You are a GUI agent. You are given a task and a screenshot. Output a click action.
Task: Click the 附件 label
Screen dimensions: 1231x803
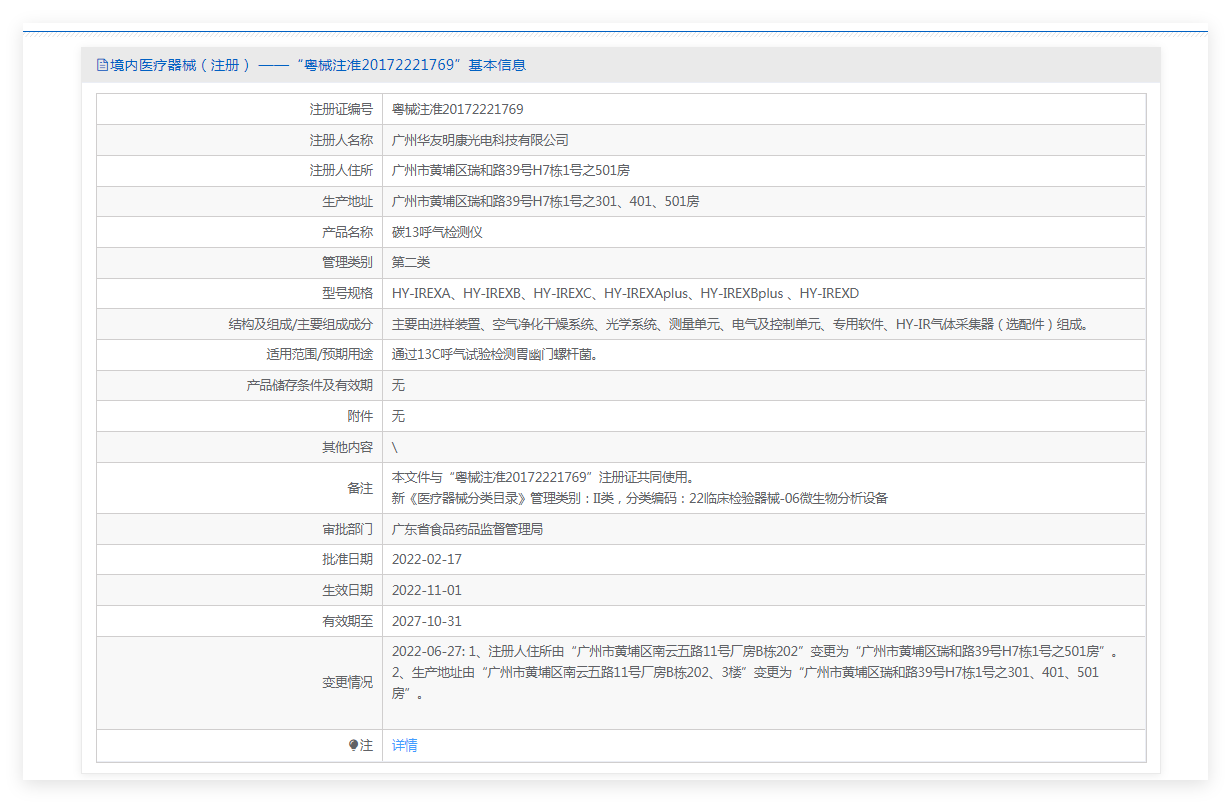coord(360,416)
